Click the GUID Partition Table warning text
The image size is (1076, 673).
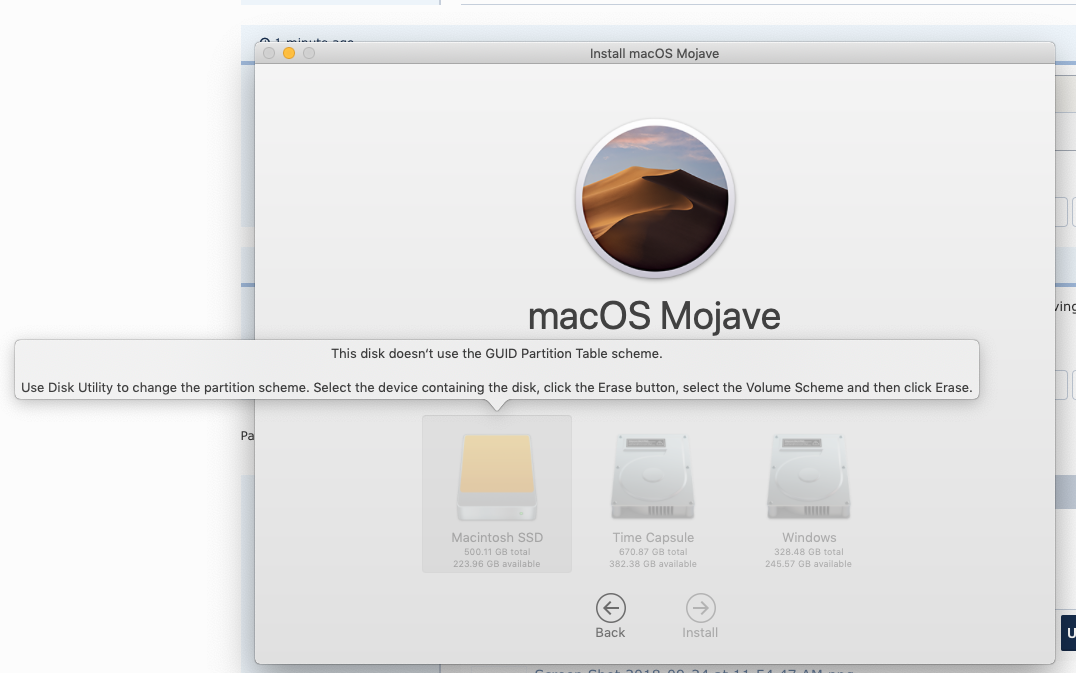(x=496, y=353)
